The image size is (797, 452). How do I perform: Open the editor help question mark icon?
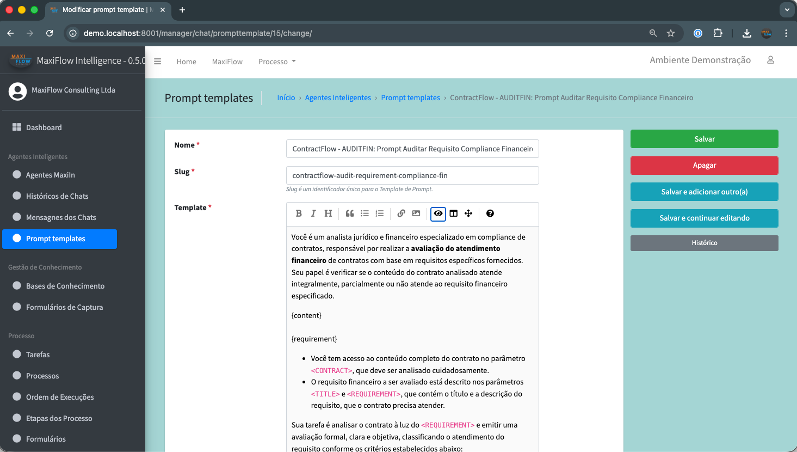pyautogui.click(x=490, y=214)
